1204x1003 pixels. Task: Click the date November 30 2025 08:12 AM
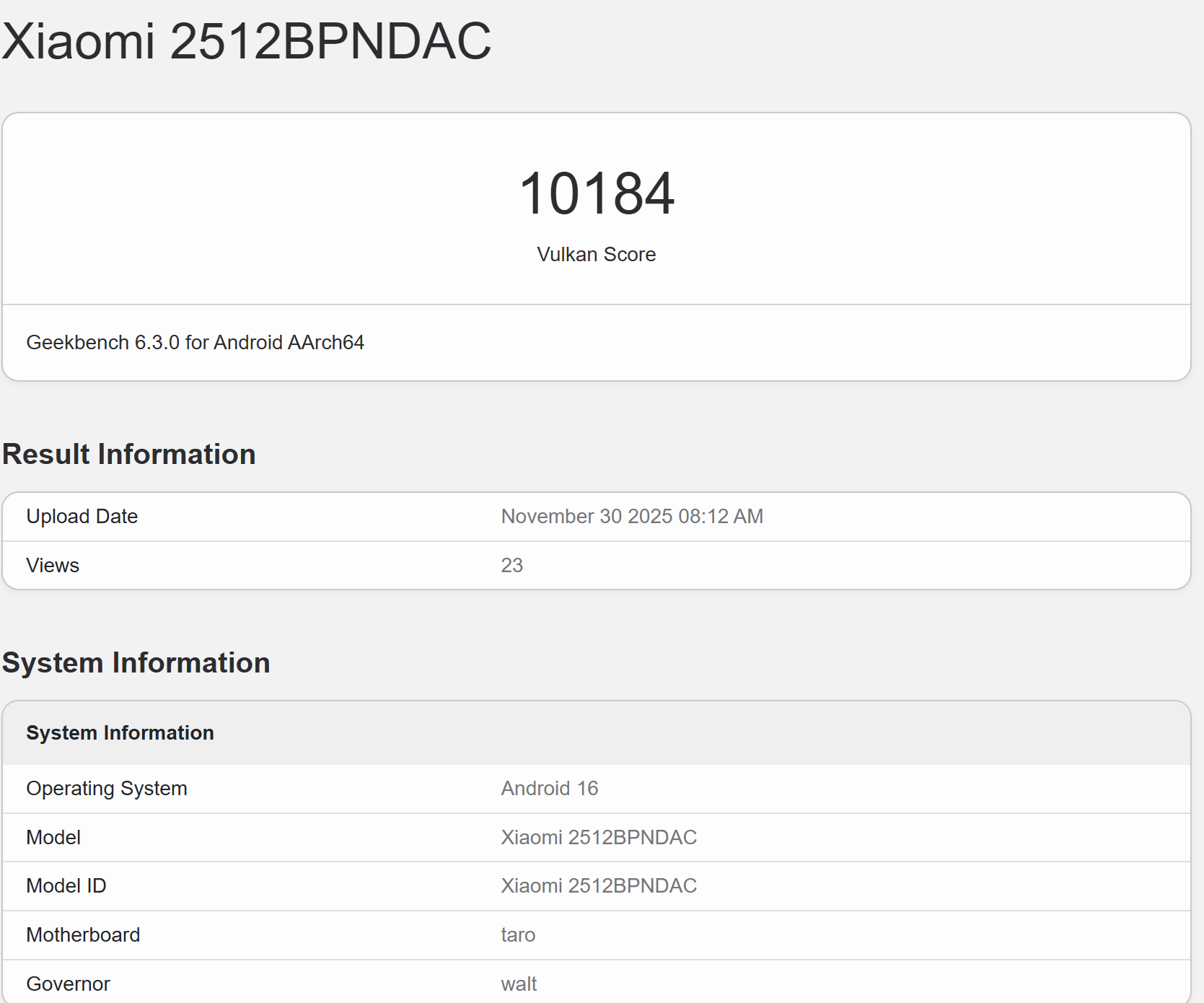point(632,516)
